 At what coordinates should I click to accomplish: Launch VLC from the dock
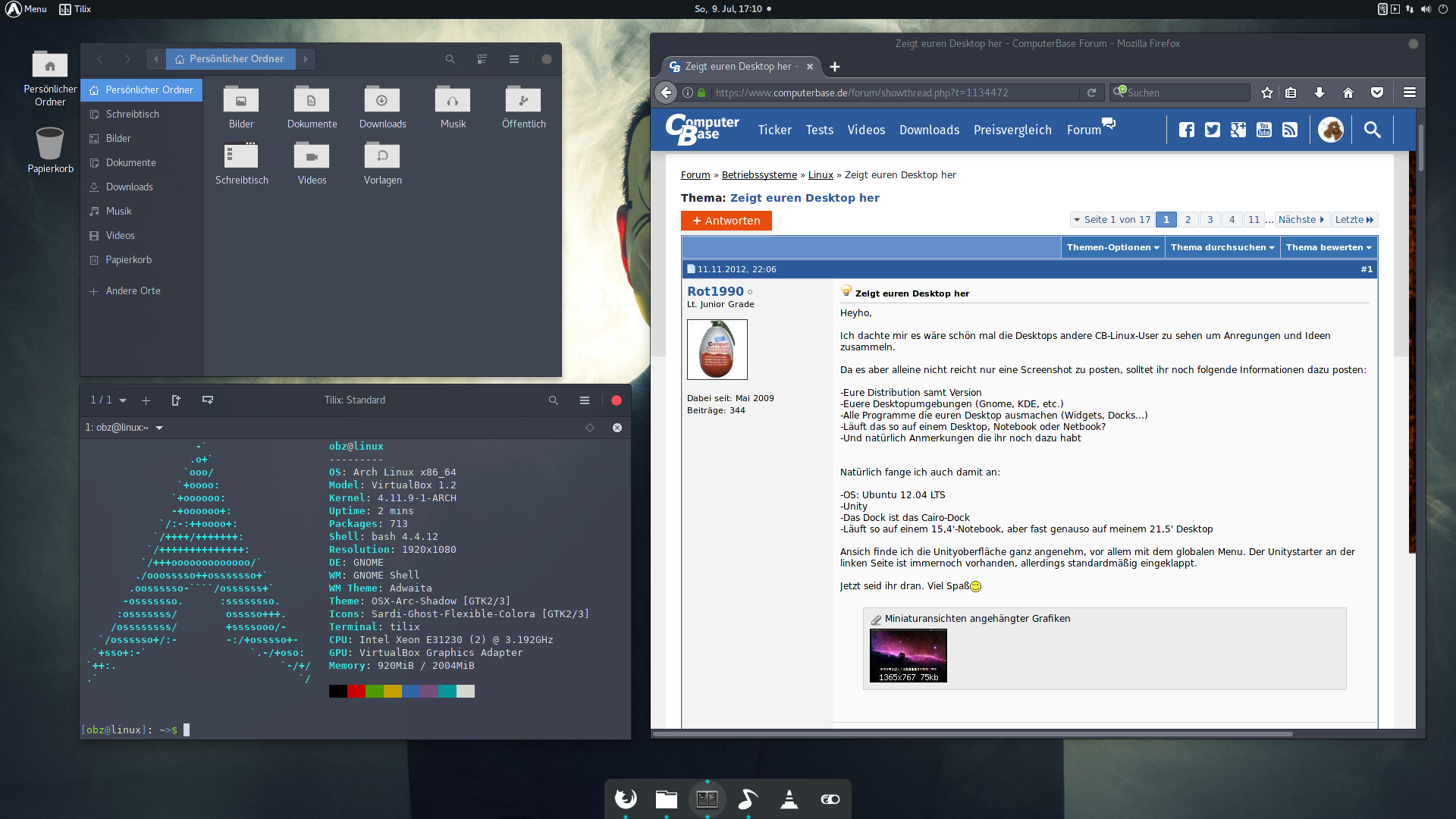coord(789,799)
